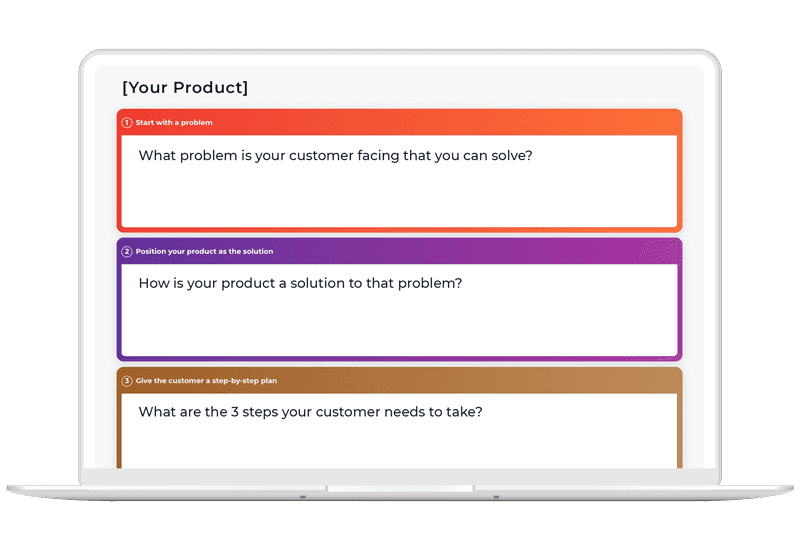This screenshot has width=800, height=550.
Task: Click into the customer problem text box
Action: pos(399,181)
